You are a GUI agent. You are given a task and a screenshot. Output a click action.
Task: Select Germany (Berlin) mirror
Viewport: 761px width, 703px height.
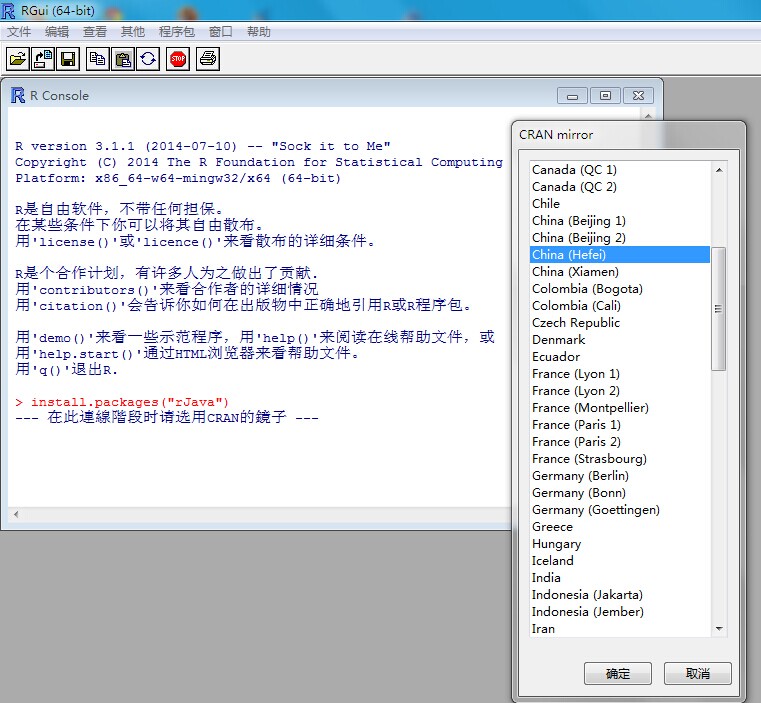[x=620, y=476]
